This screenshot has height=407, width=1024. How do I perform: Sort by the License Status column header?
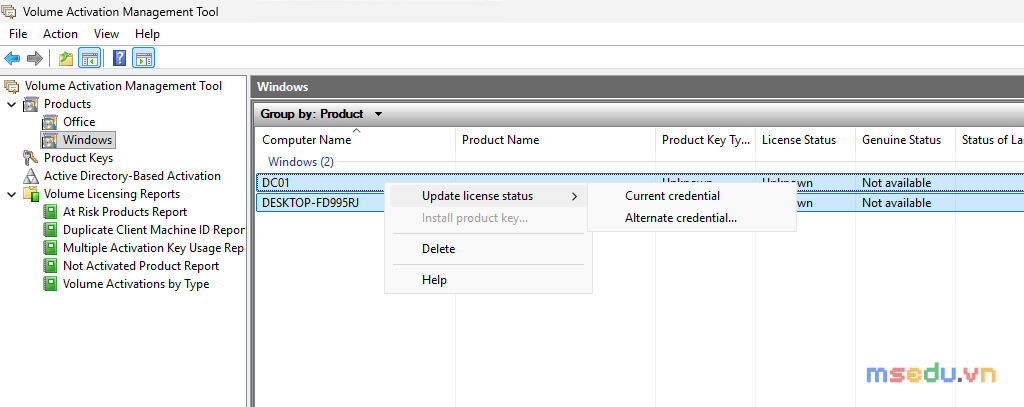[805, 140]
